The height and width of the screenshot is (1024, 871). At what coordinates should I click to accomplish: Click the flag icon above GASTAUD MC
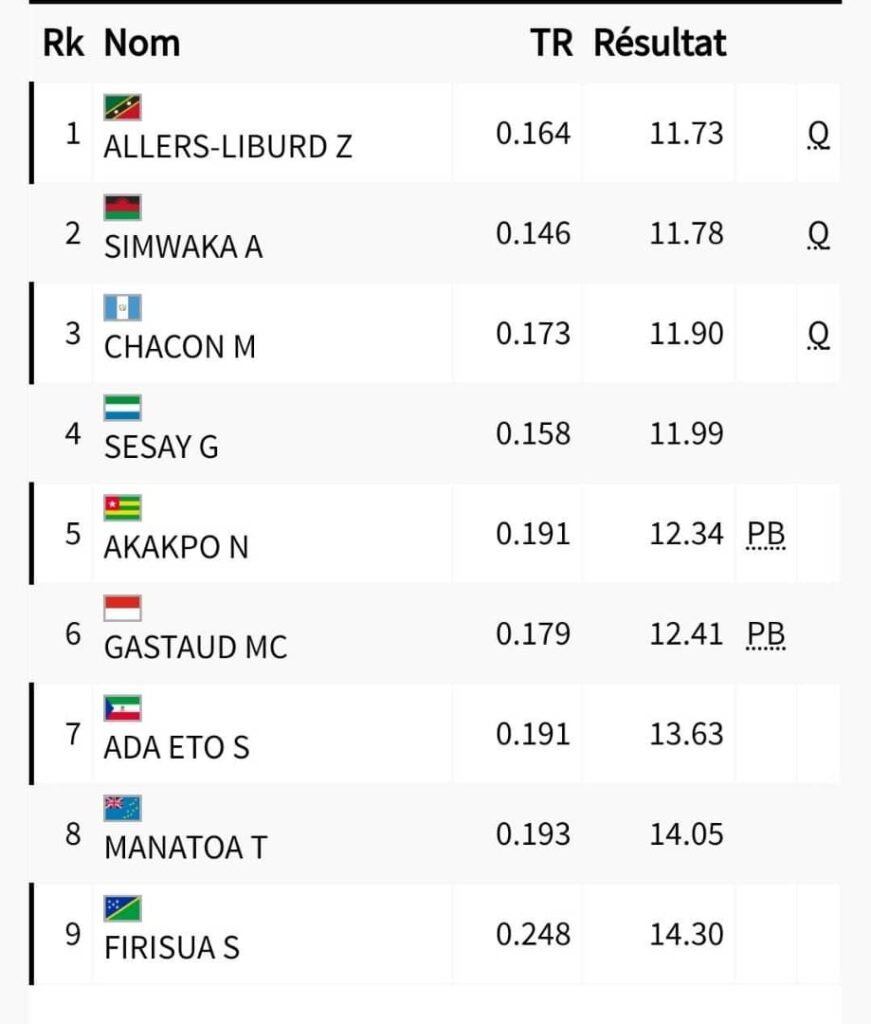point(123,608)
